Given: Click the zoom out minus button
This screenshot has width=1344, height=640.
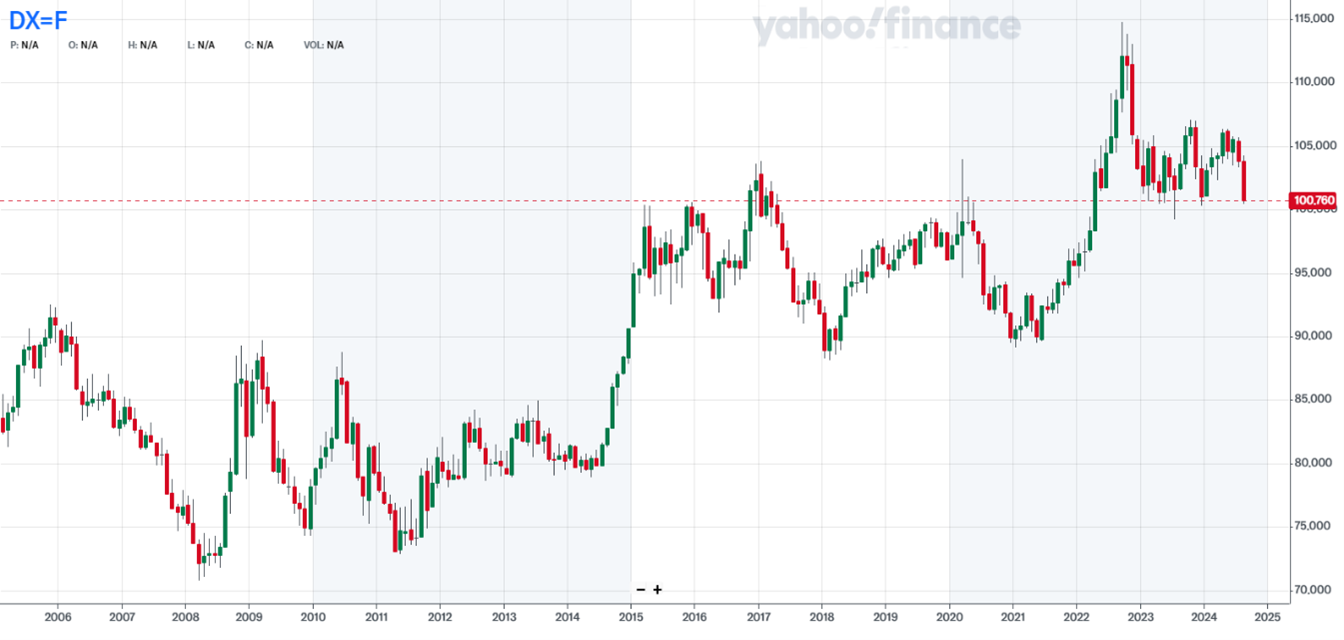Looking at the screenshot, I should (x=641, y=590).
